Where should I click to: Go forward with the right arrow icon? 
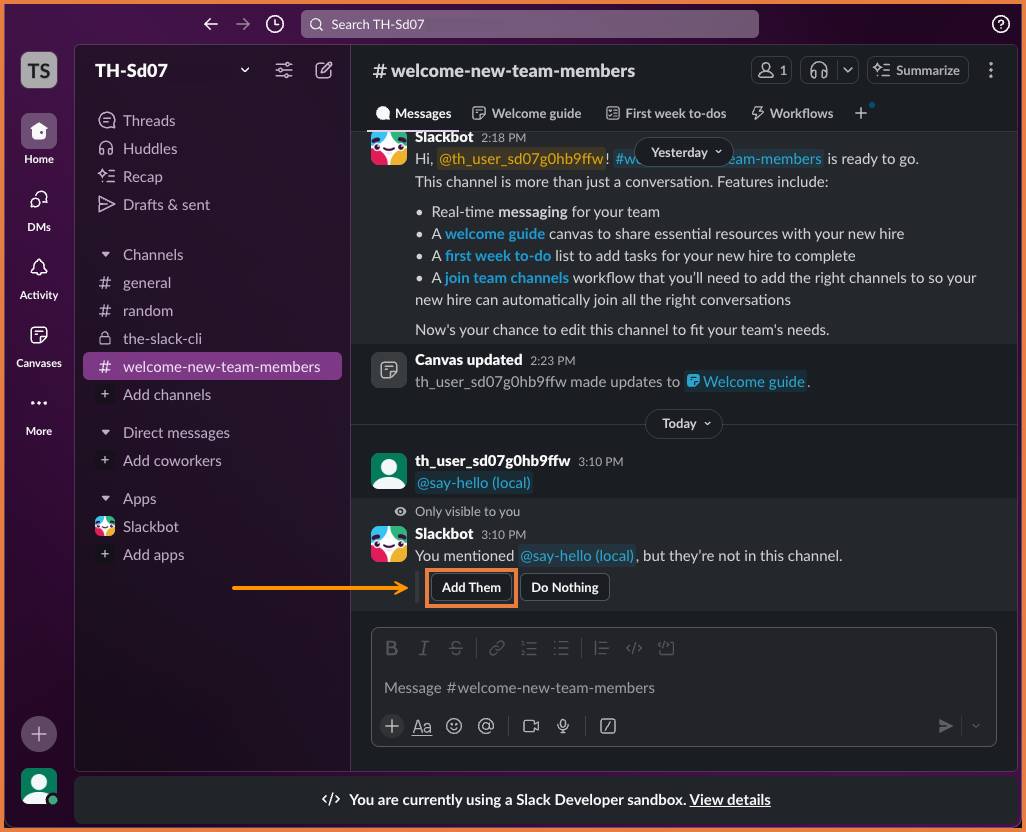tap(243, 24)
